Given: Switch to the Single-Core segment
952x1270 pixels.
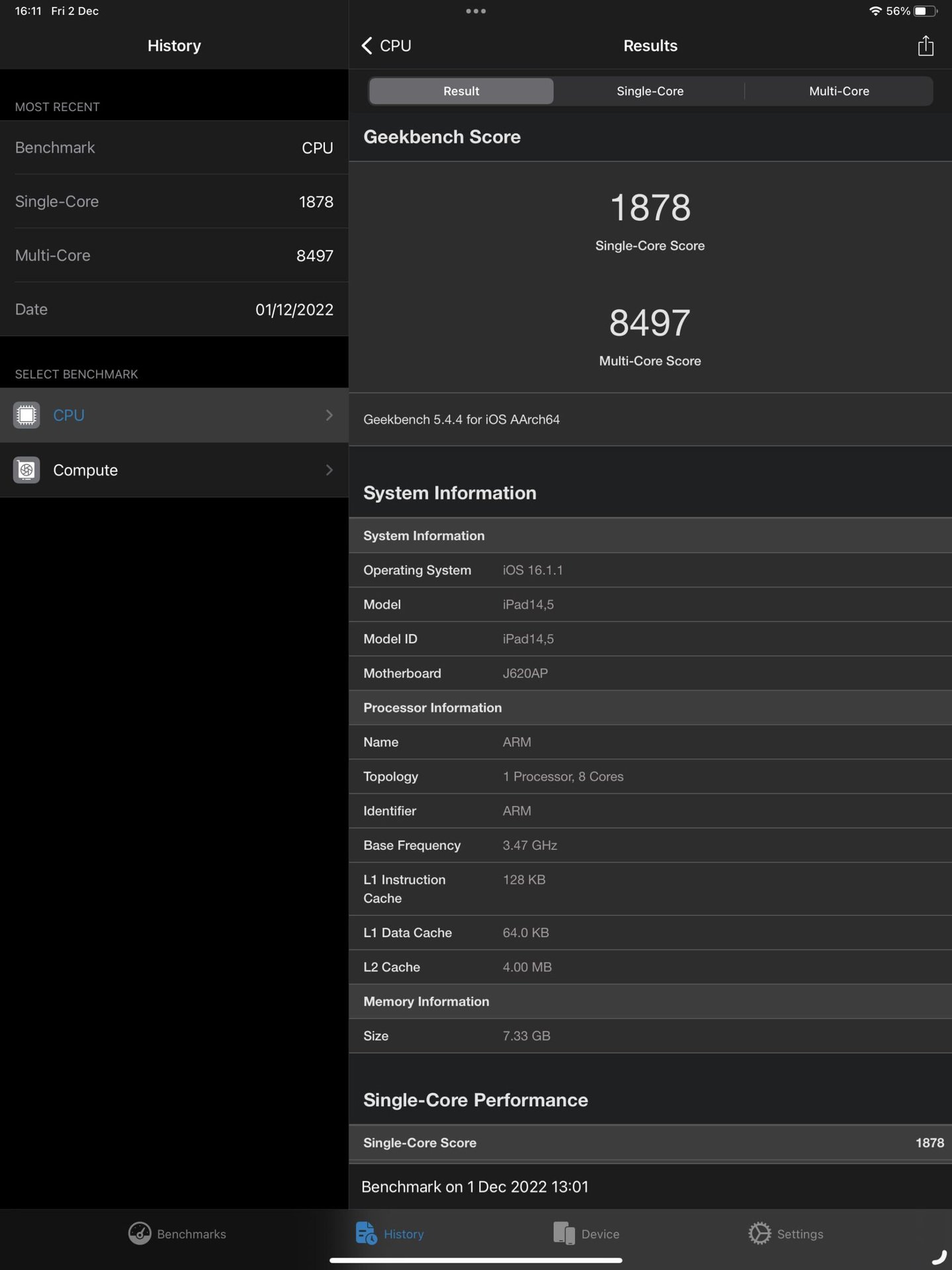Looking at the screenshot, I should pos(650,91).
